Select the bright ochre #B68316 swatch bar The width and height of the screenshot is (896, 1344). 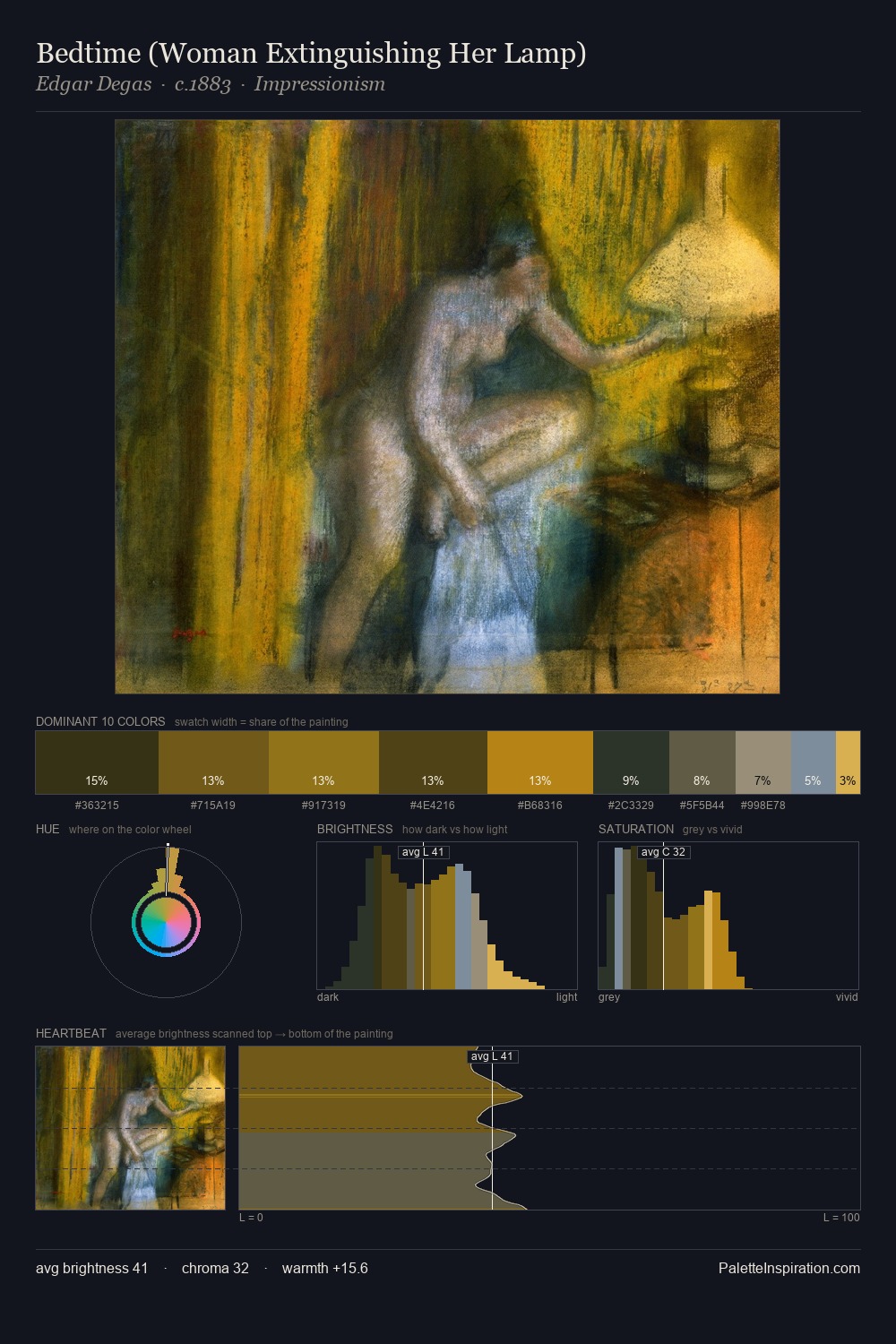point(540,762)
